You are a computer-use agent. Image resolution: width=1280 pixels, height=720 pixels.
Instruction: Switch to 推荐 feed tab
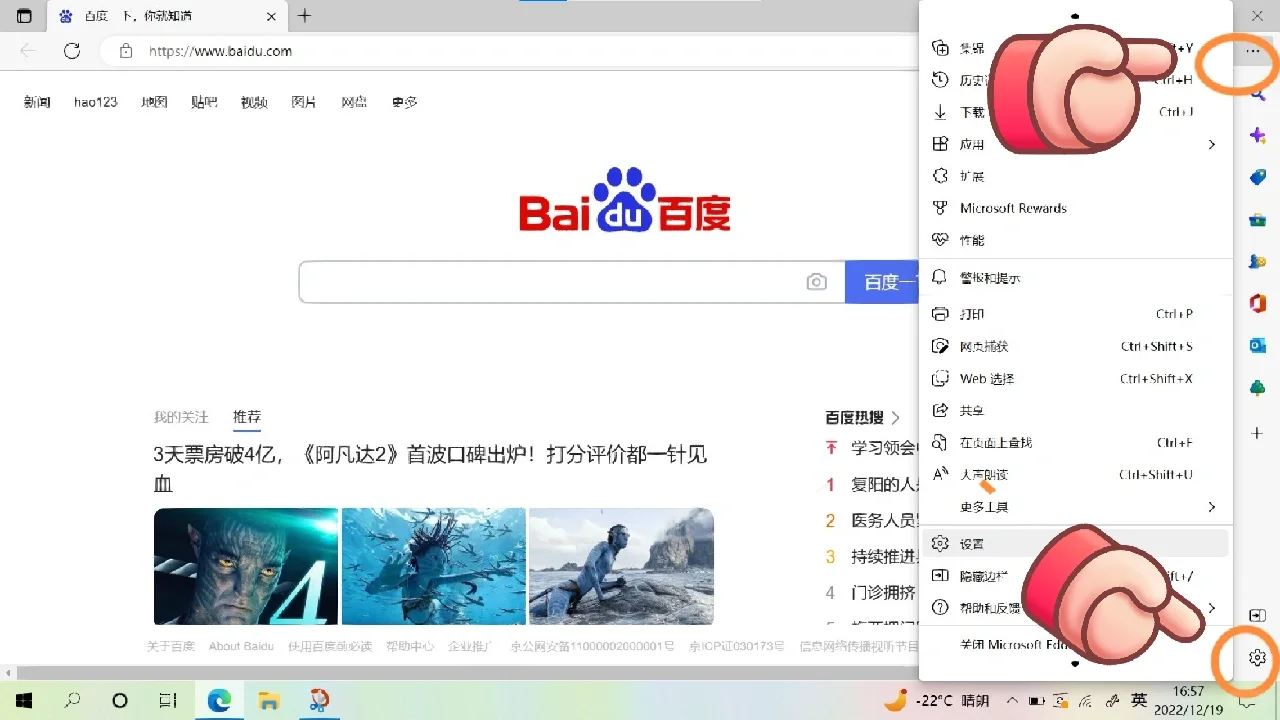pos(247,417)
